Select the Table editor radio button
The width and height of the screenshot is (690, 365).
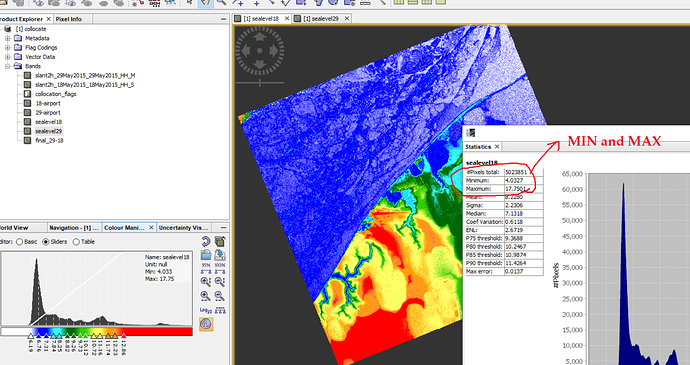76,242
